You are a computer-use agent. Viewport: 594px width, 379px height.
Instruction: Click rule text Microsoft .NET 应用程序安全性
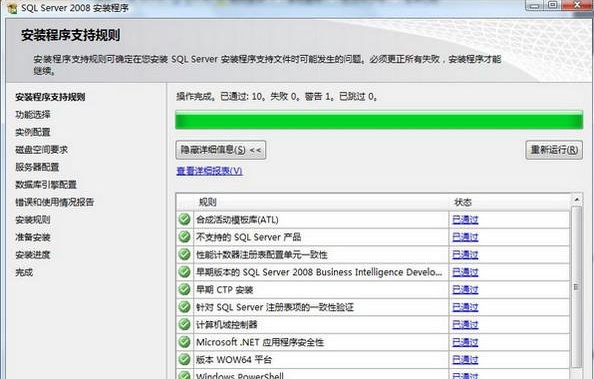[x=260, y=342]
